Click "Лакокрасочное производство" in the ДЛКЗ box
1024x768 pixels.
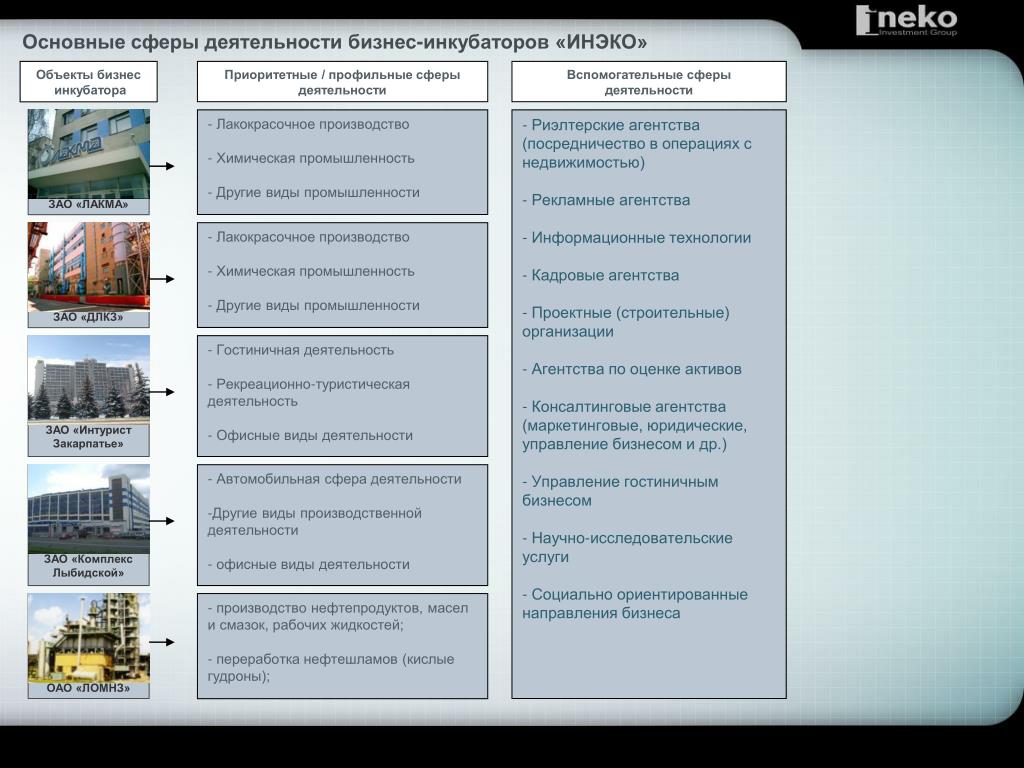tap(308, 237)
